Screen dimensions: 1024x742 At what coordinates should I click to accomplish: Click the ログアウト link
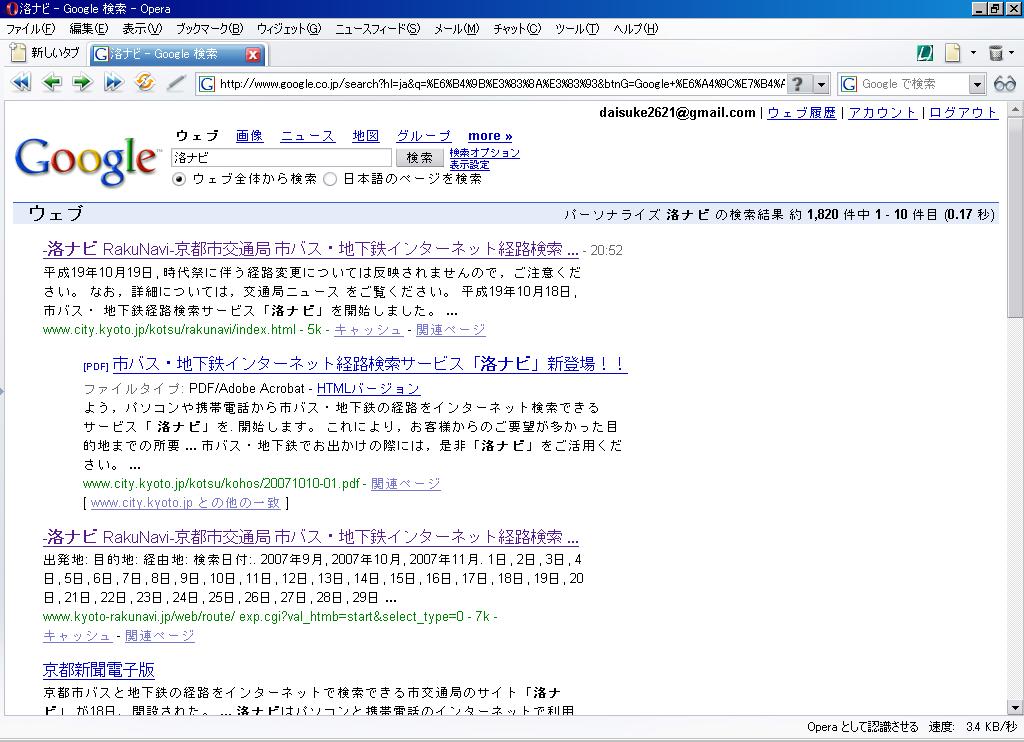point(963,112)
